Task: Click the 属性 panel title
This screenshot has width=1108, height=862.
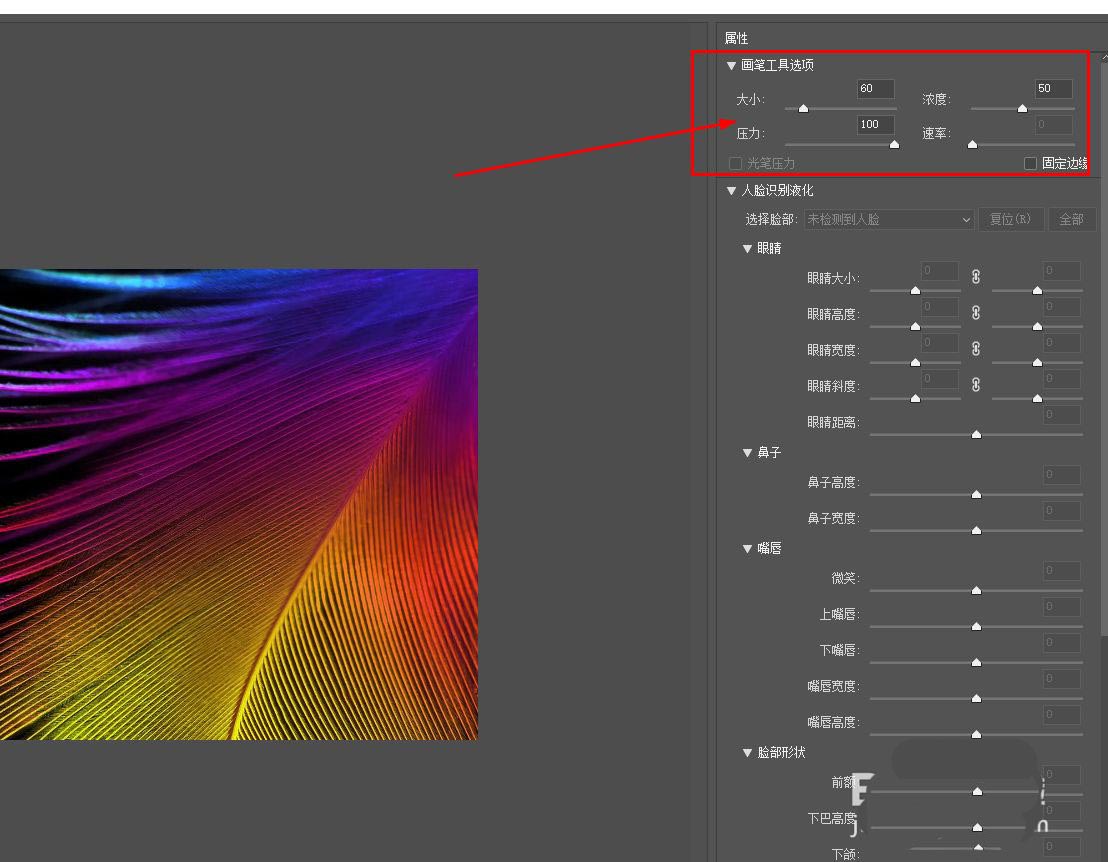Action: point(736,38)
